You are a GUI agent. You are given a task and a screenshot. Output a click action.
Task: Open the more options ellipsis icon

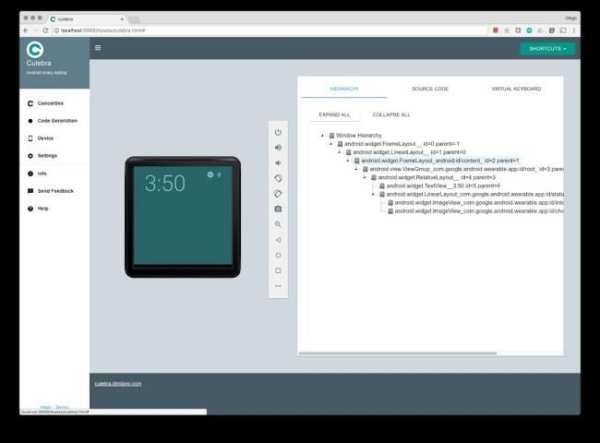pos(278,286)
